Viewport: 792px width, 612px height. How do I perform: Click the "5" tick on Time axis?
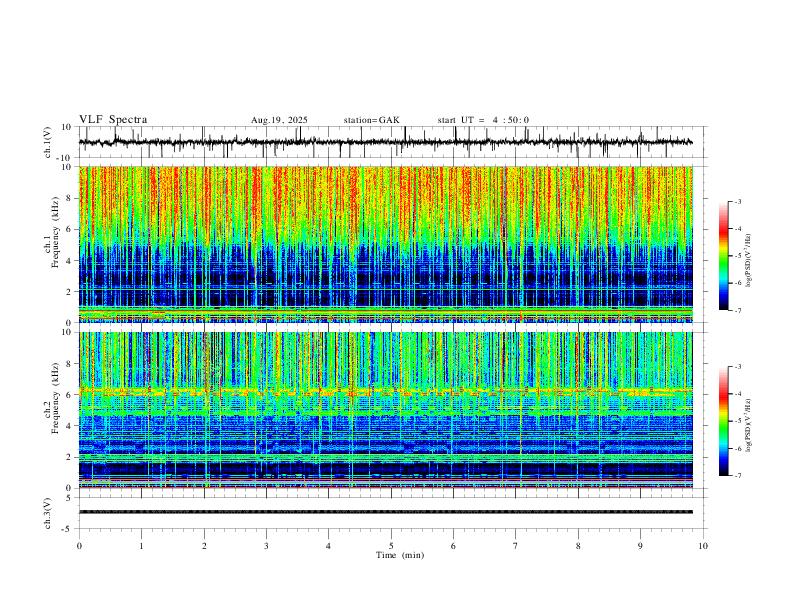tap(391, 546)
